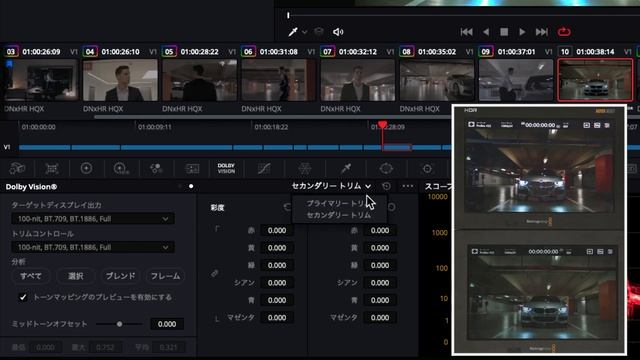Select the pencil icon beside saturation values
The width and height of the screenshot is (640, 360).
coord(215,273)
